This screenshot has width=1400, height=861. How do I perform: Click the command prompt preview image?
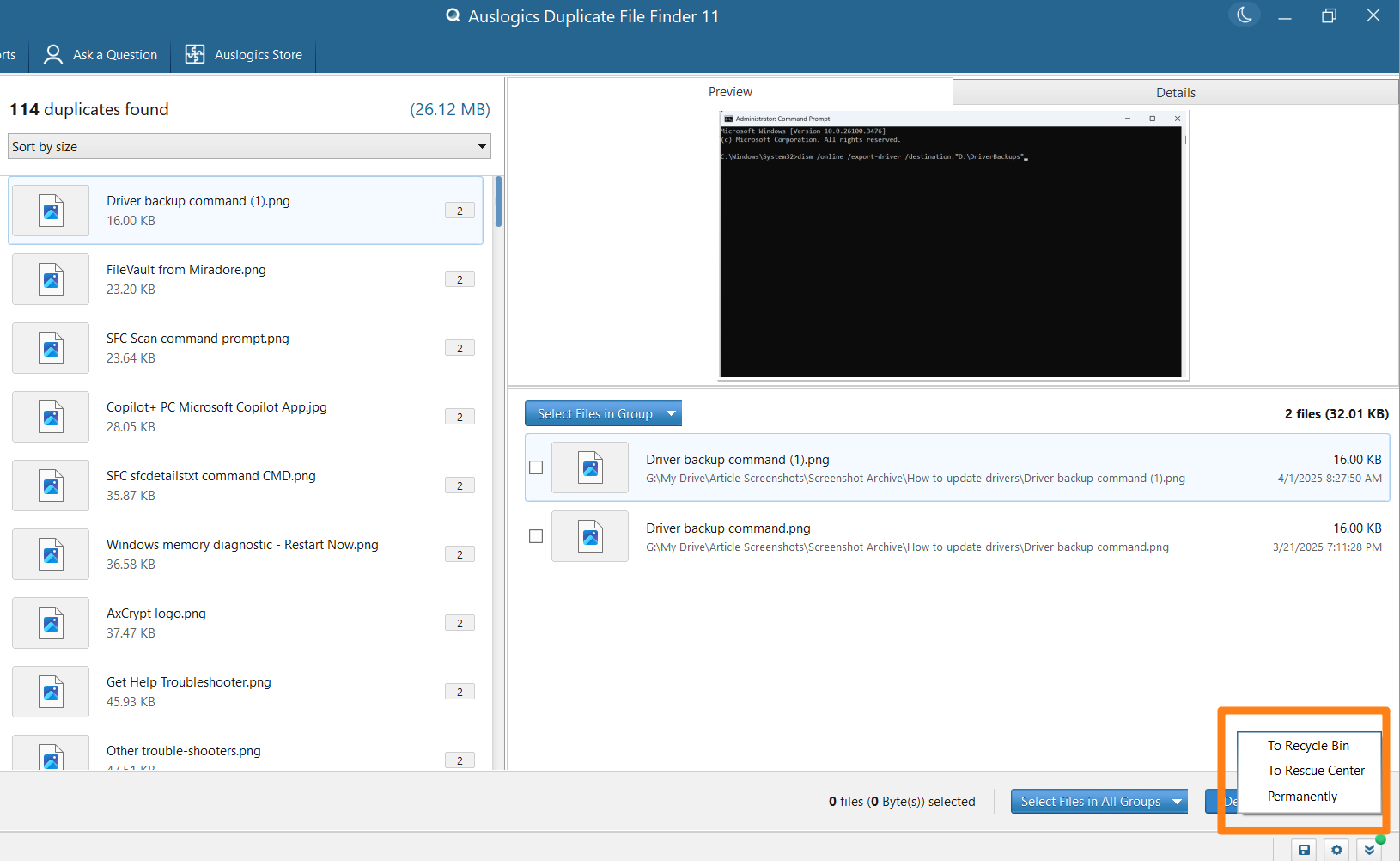click(951, 249)
